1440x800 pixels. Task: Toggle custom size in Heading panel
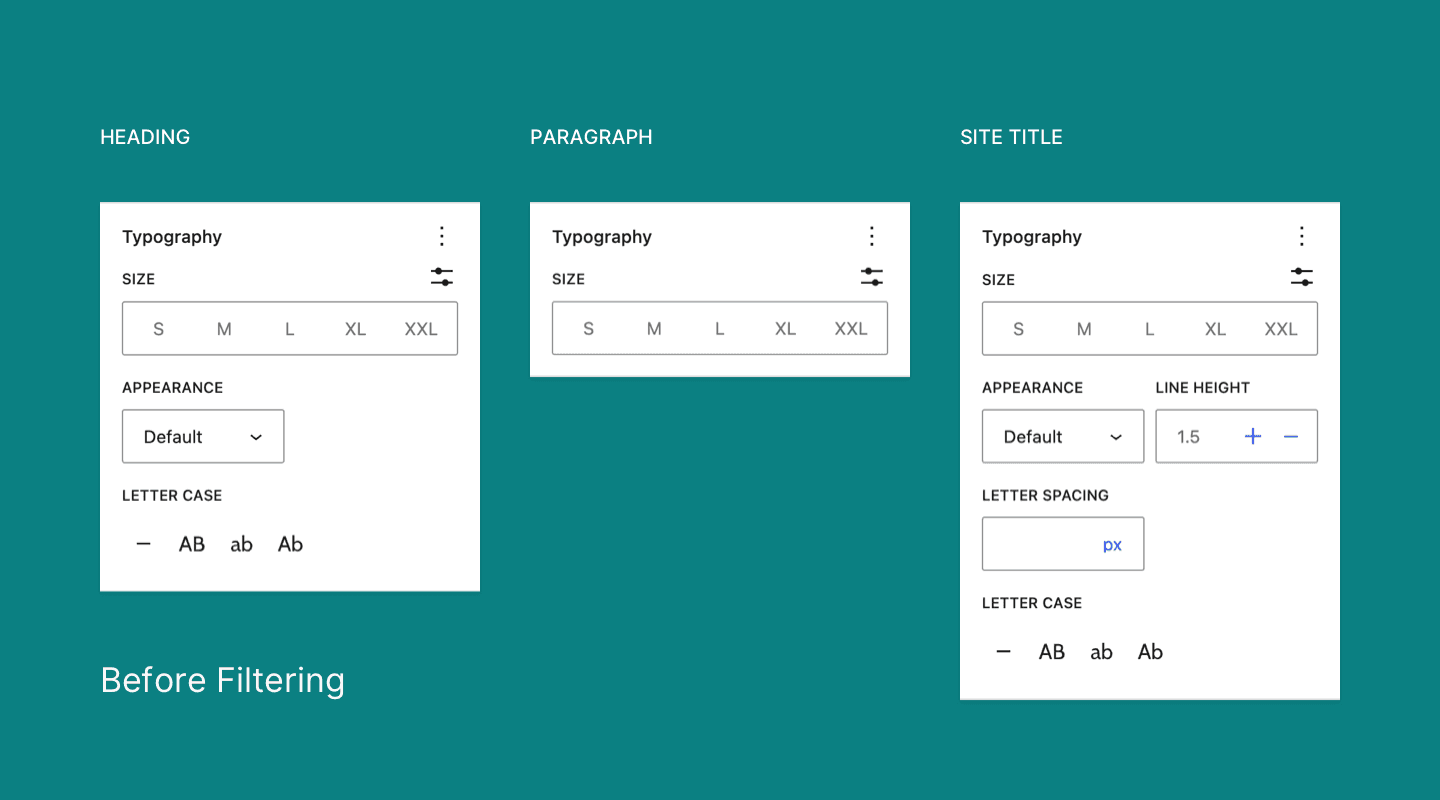pyautogui.click(x=442, y=278)
